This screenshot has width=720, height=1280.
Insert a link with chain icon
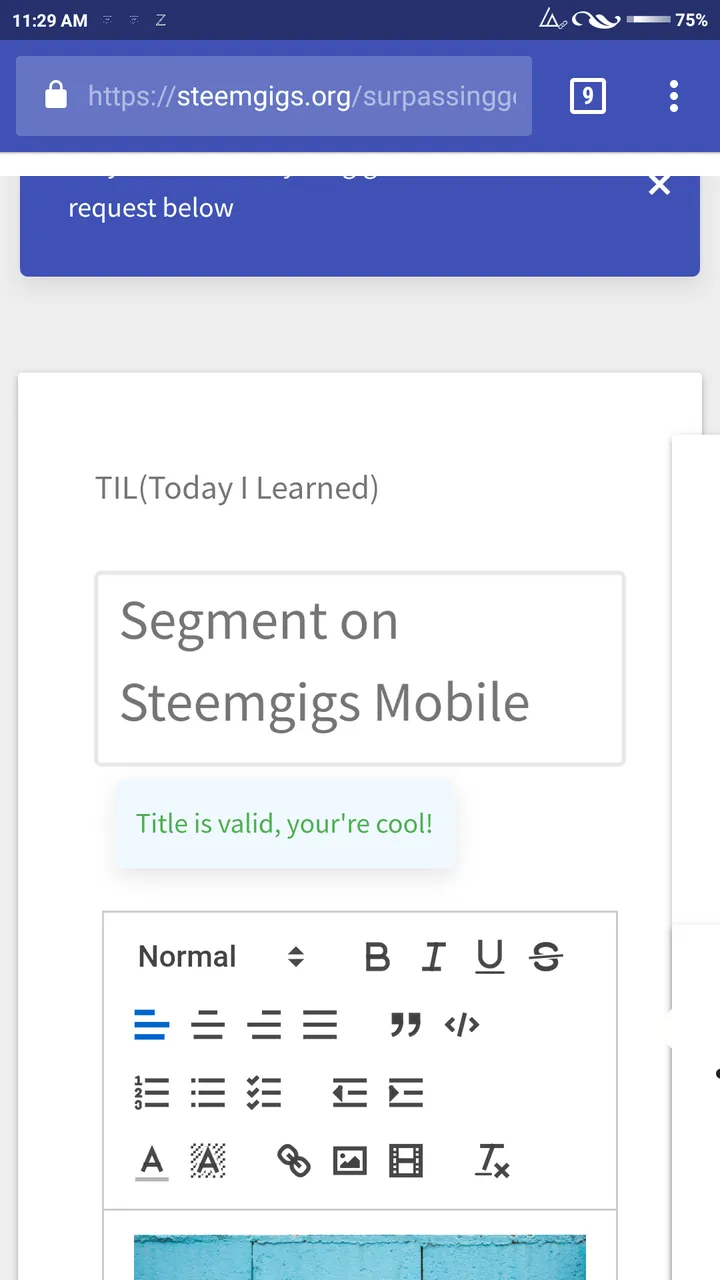[x=293, y=1161]
